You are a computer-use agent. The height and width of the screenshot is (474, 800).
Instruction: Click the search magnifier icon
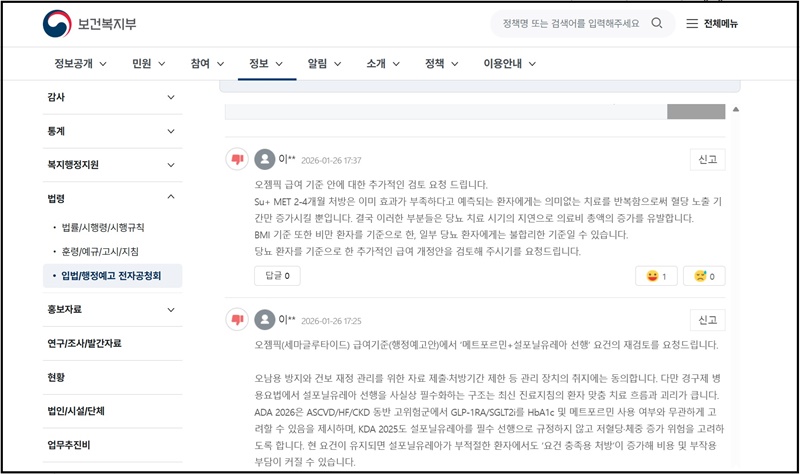pyautogui.click(x=657, y=23)
